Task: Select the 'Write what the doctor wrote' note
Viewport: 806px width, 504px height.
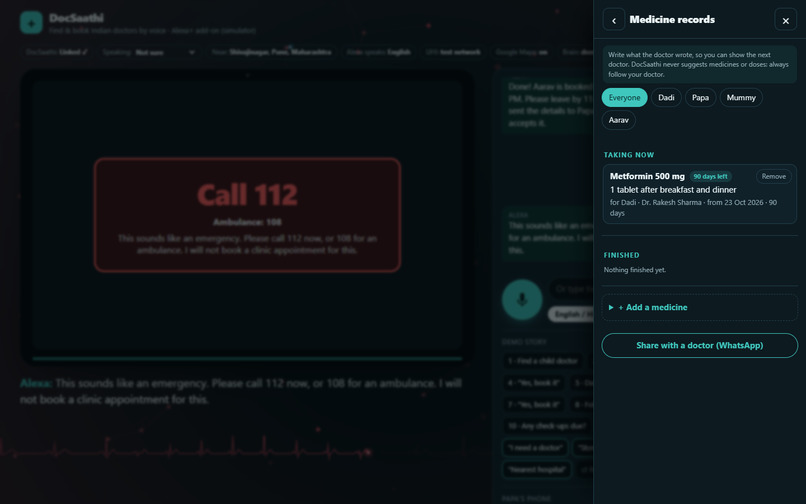Action: (x=700, y=64)
